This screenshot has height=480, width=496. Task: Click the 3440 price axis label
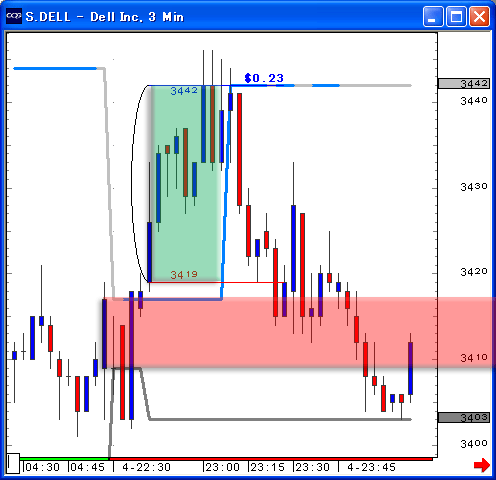click(x=474, y=101)
